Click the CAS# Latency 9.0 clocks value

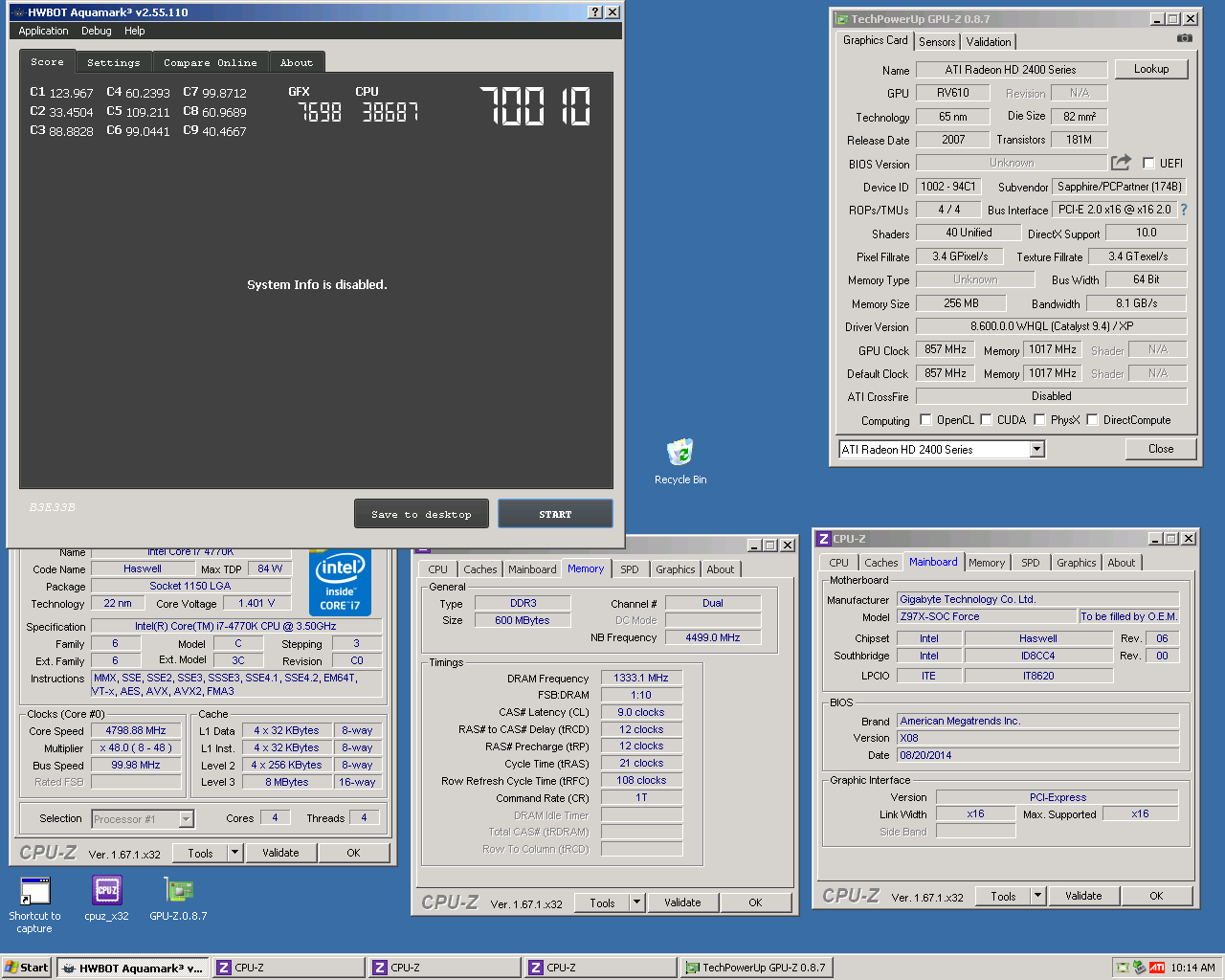[641, 712]
